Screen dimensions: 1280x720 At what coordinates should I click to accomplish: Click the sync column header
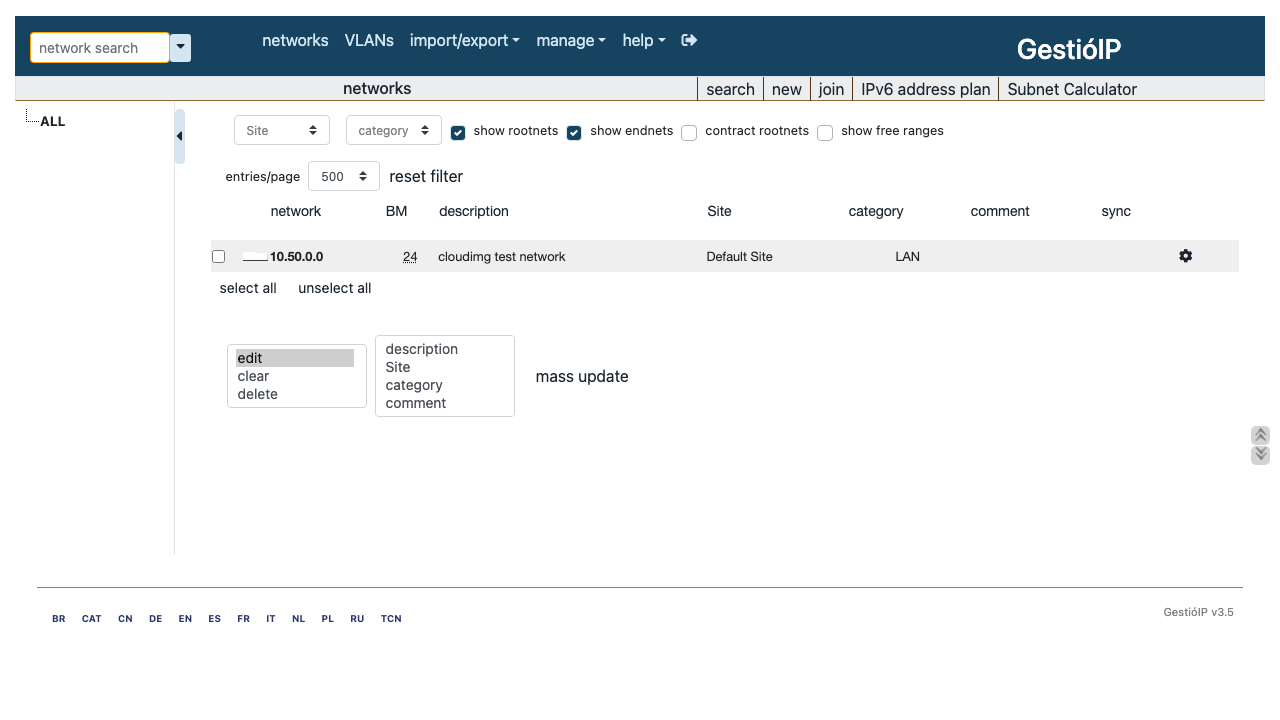1116,211
